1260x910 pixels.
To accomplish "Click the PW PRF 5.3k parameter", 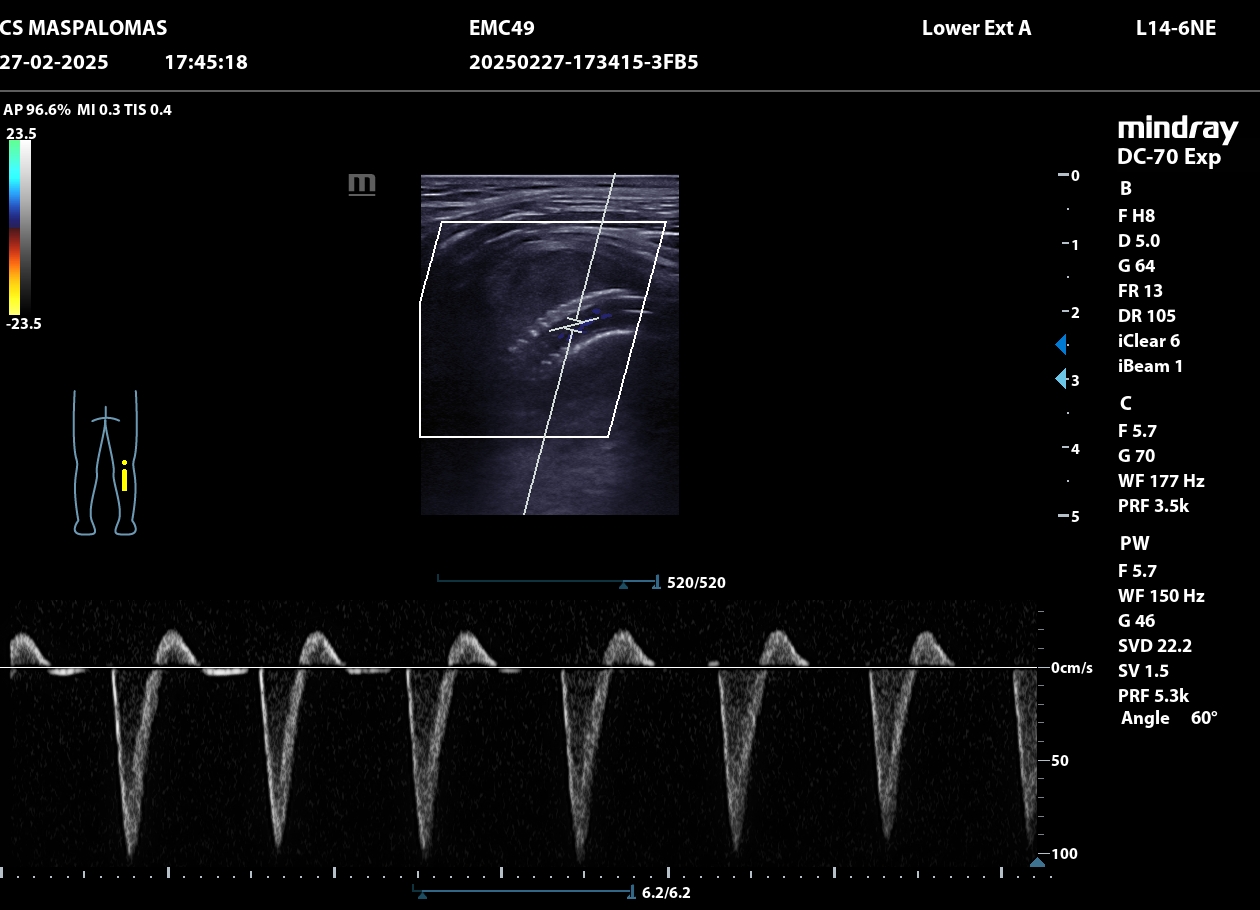I will pyautogui.click(x=1153, y=695).
